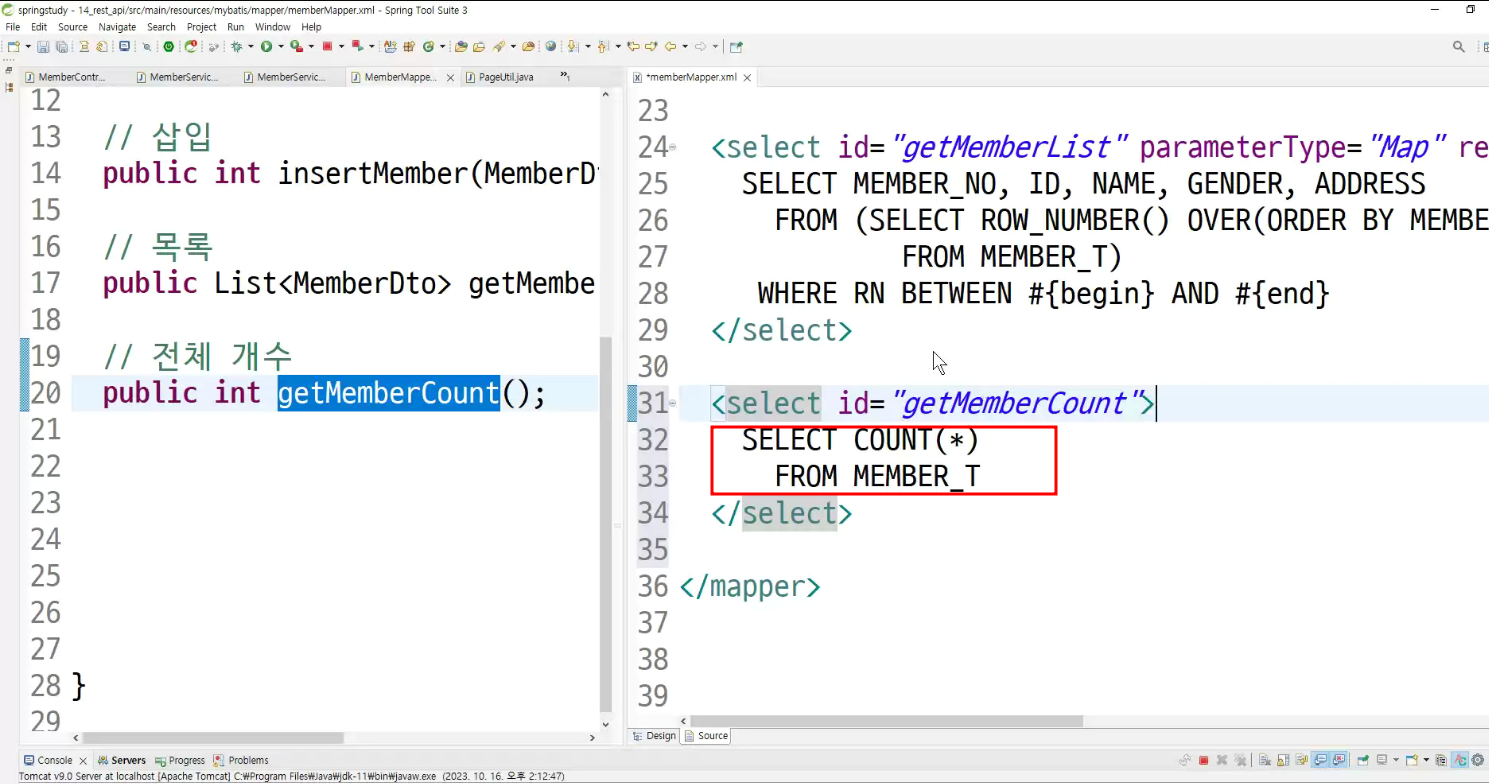Open the Project menu
Image resolution: width=1489 pixels, height=784 pixels.
point(202,27)
